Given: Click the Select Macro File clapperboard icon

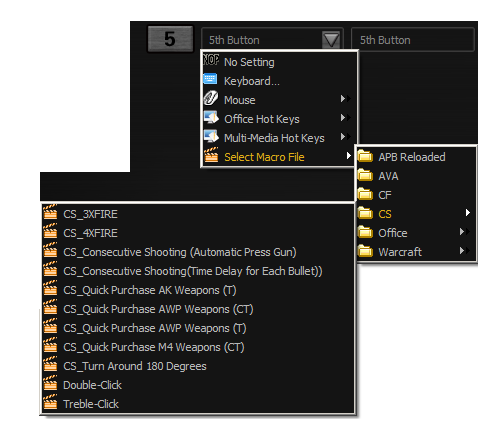Looking at the screenshot, I should (211, 155).
